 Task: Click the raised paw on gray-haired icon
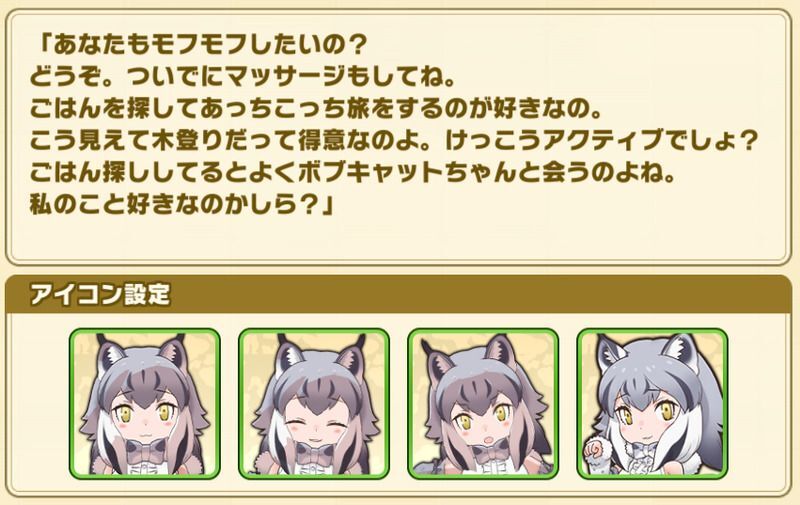pos(595,449)
